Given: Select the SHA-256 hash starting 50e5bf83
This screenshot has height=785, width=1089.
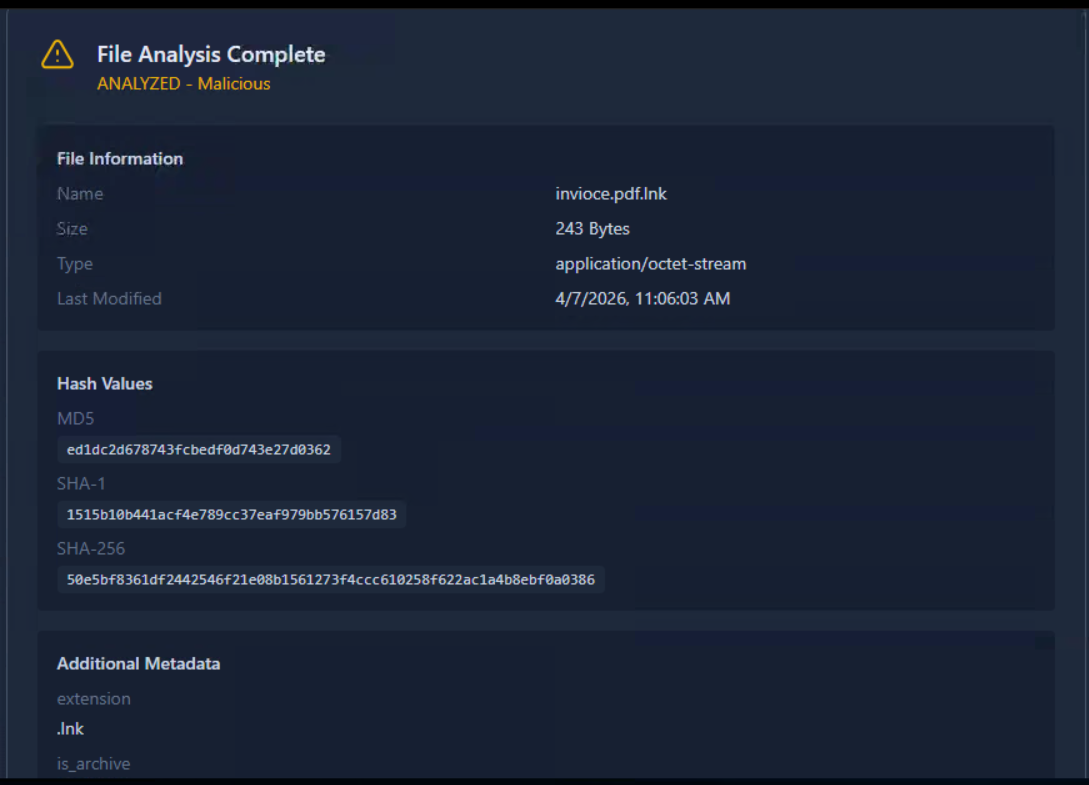Looking at the screenshot, I should coord(331,580).
